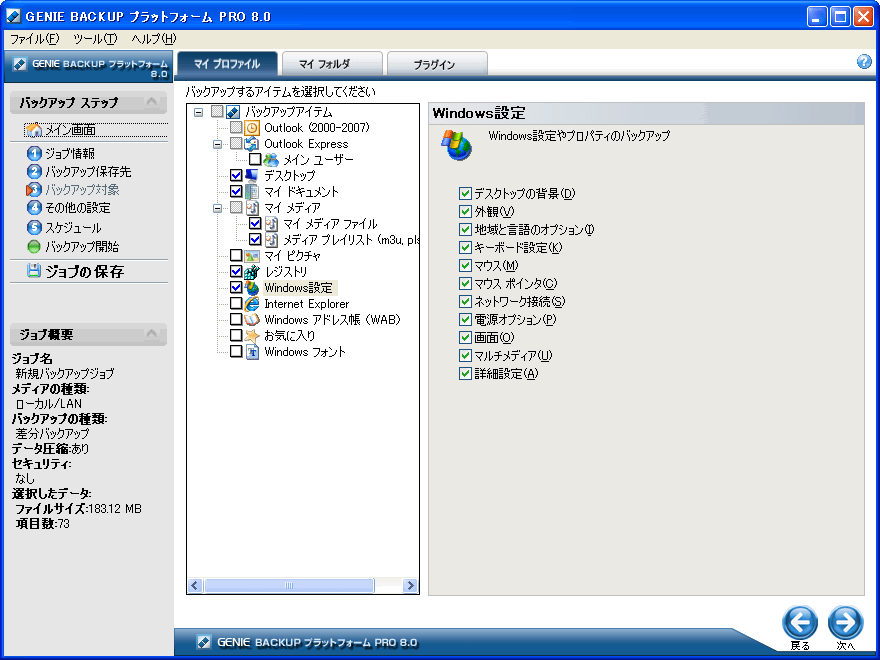Go to メイン画面 link

[70, 130]
